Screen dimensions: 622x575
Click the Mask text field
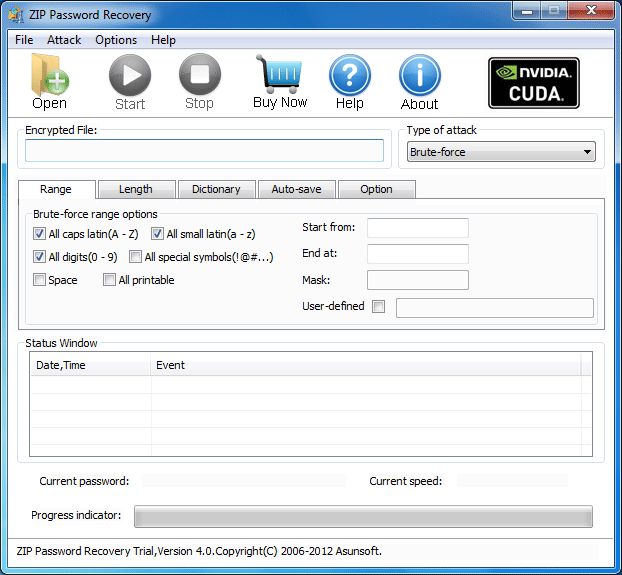[x=417, y=280]
